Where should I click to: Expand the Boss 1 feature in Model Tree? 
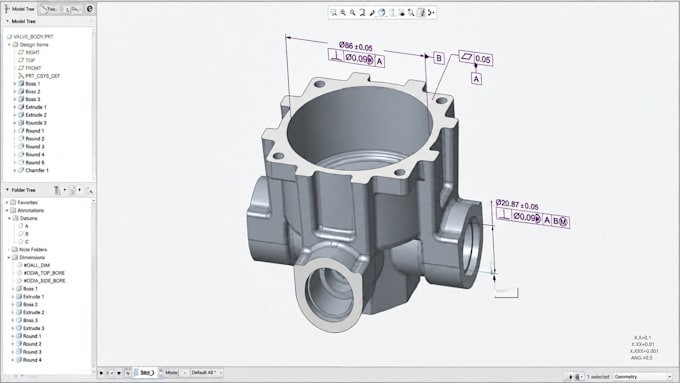(15, 84)
